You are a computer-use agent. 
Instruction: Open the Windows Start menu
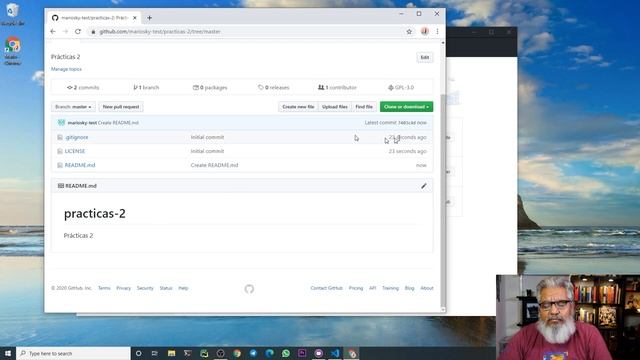click(8, 353)
